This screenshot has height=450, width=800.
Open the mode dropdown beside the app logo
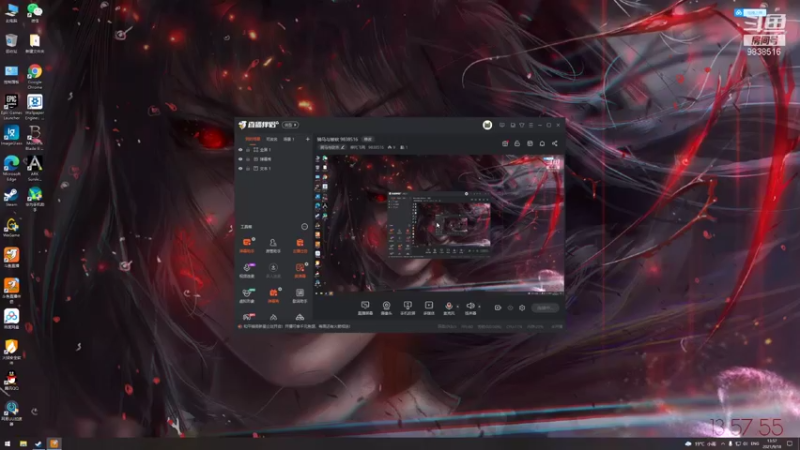[290, 125]
